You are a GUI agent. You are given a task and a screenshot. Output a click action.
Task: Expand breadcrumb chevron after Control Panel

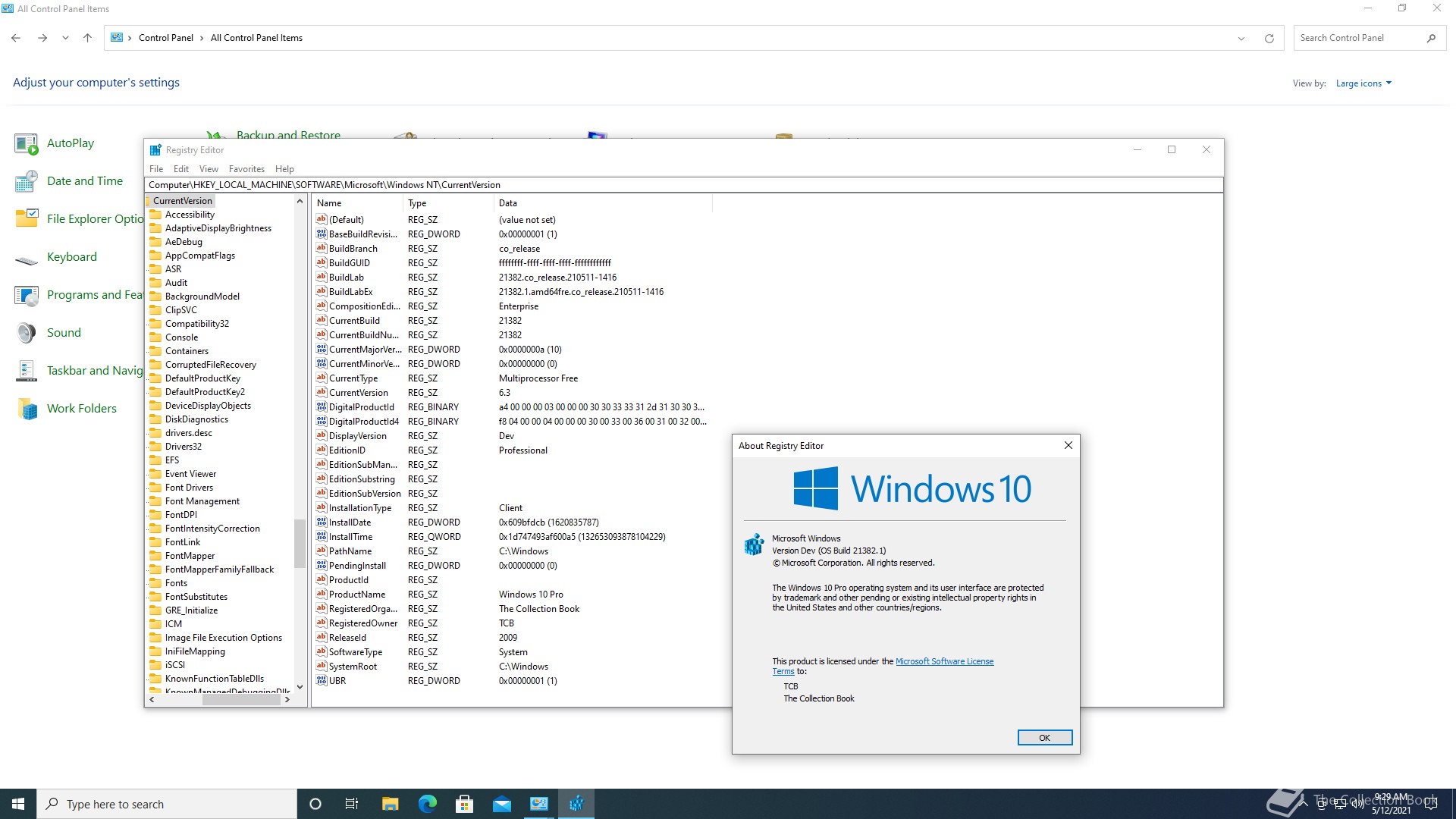point(202,38)
